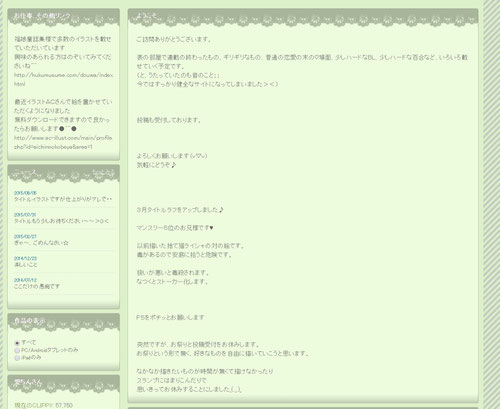Viewport: 500px width, 409px height.
Task: Click the 突然ですが、お祭りと投稿受付 line
Action: click(198, 344)
